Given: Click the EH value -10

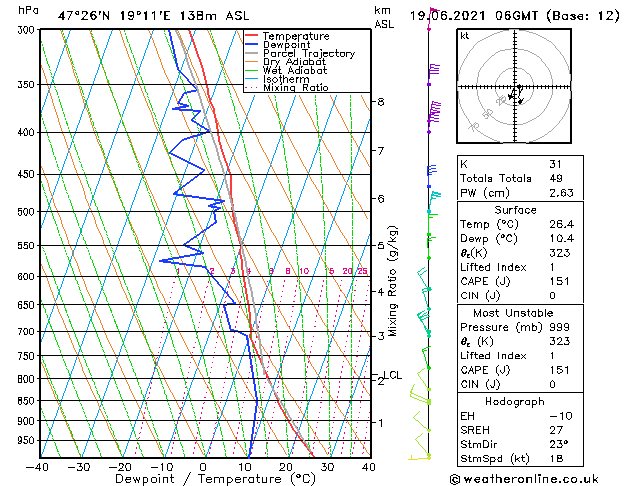Looking at the screenshot, I should pos(561,416).
